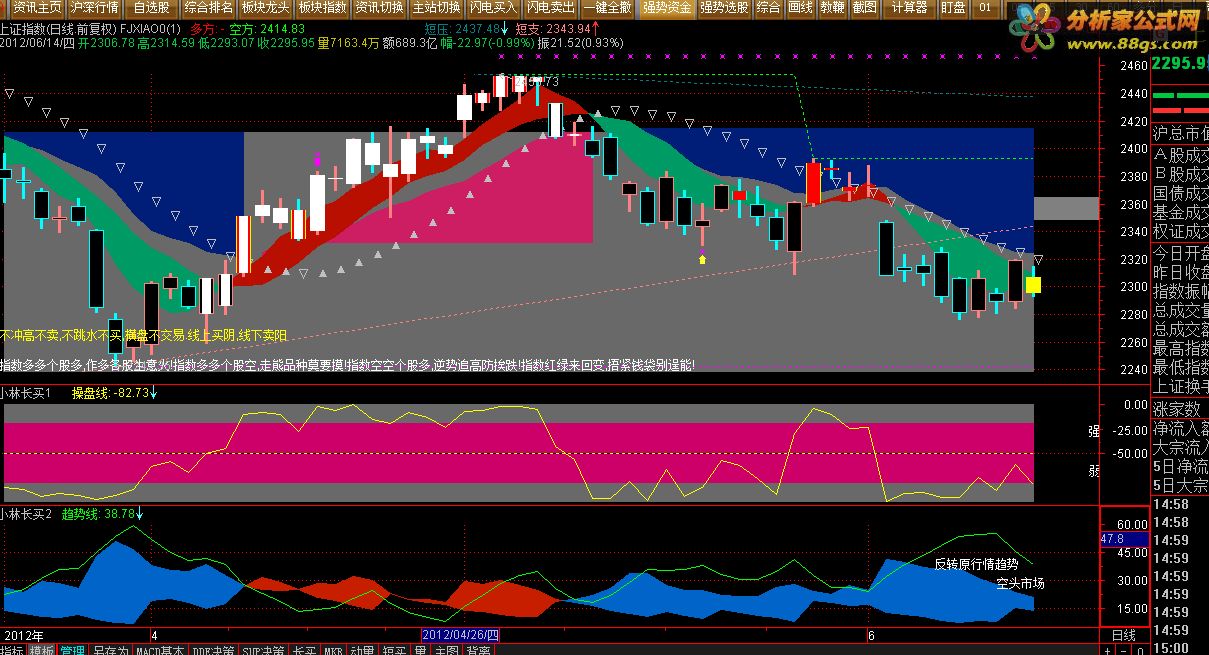This screenshot has width=1209, height=655.
Task: Click the 闪电买入 quick buy button
Action: coord(494,7)
